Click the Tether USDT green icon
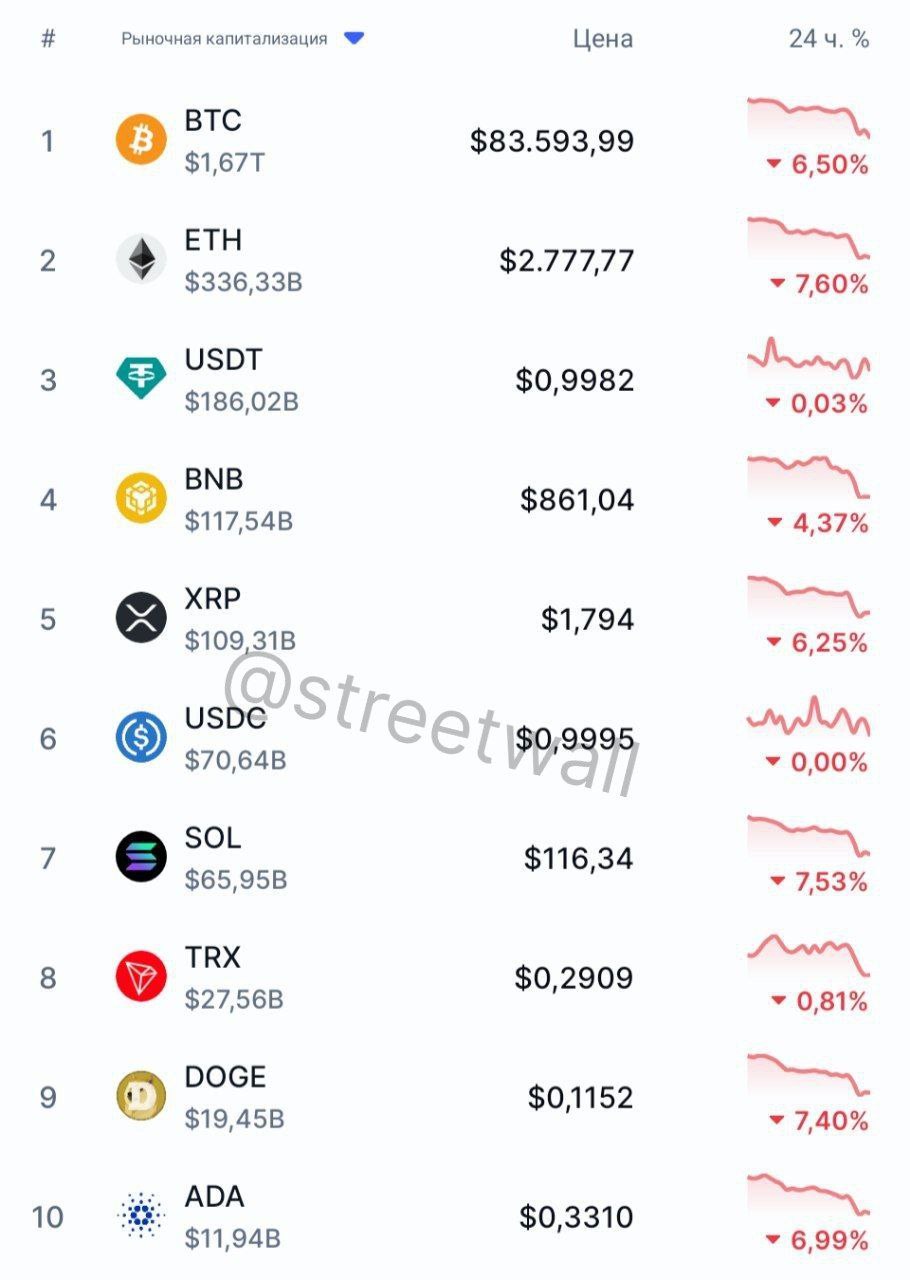 [141, 379]
